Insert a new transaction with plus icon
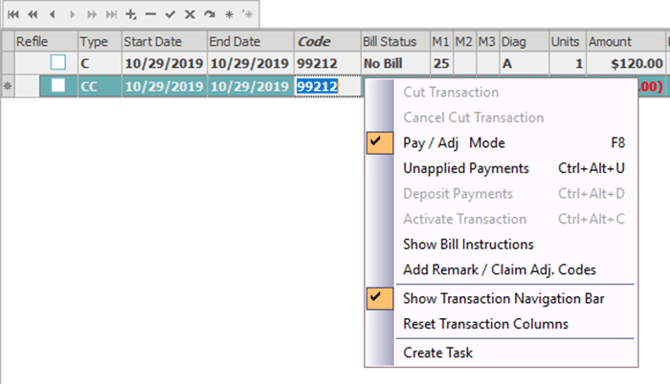Viewport: 670px width, 384px height. tap(131, 15)
